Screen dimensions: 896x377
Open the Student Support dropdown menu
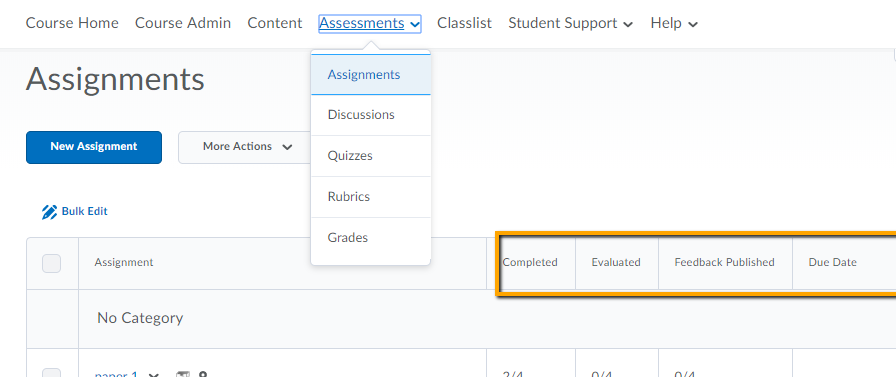(570, 23)
